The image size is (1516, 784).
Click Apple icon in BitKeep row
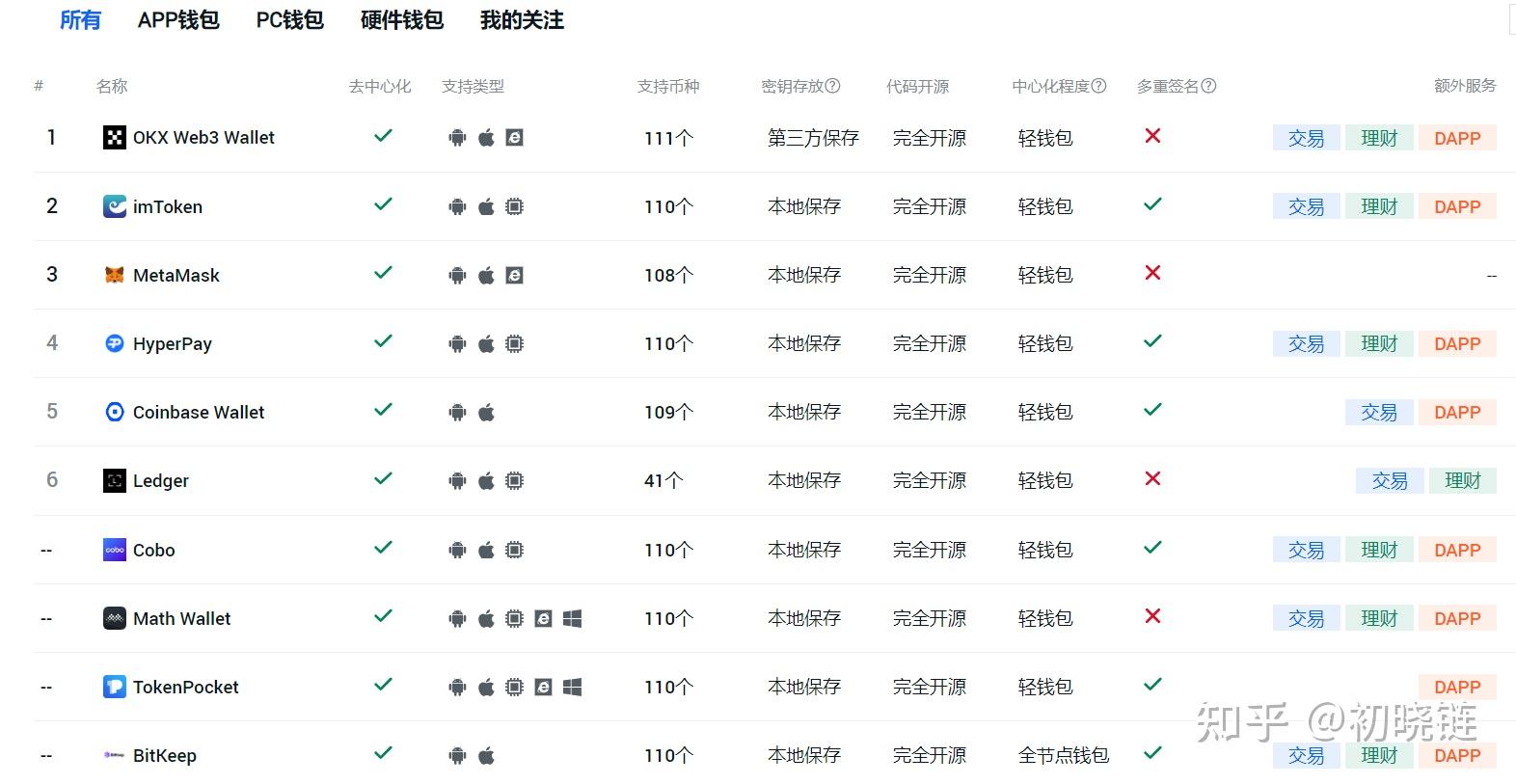tap(486, 755)
